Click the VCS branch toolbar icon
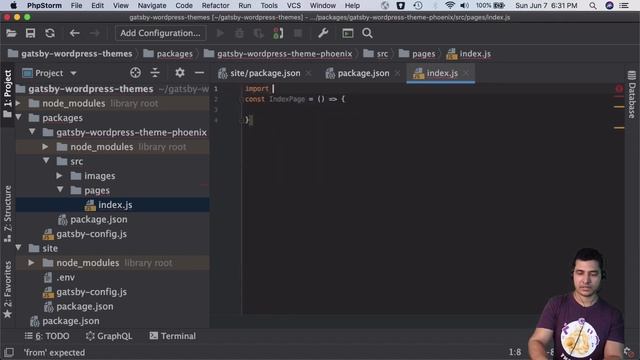The image size is (640, 360). pos(278,33)
